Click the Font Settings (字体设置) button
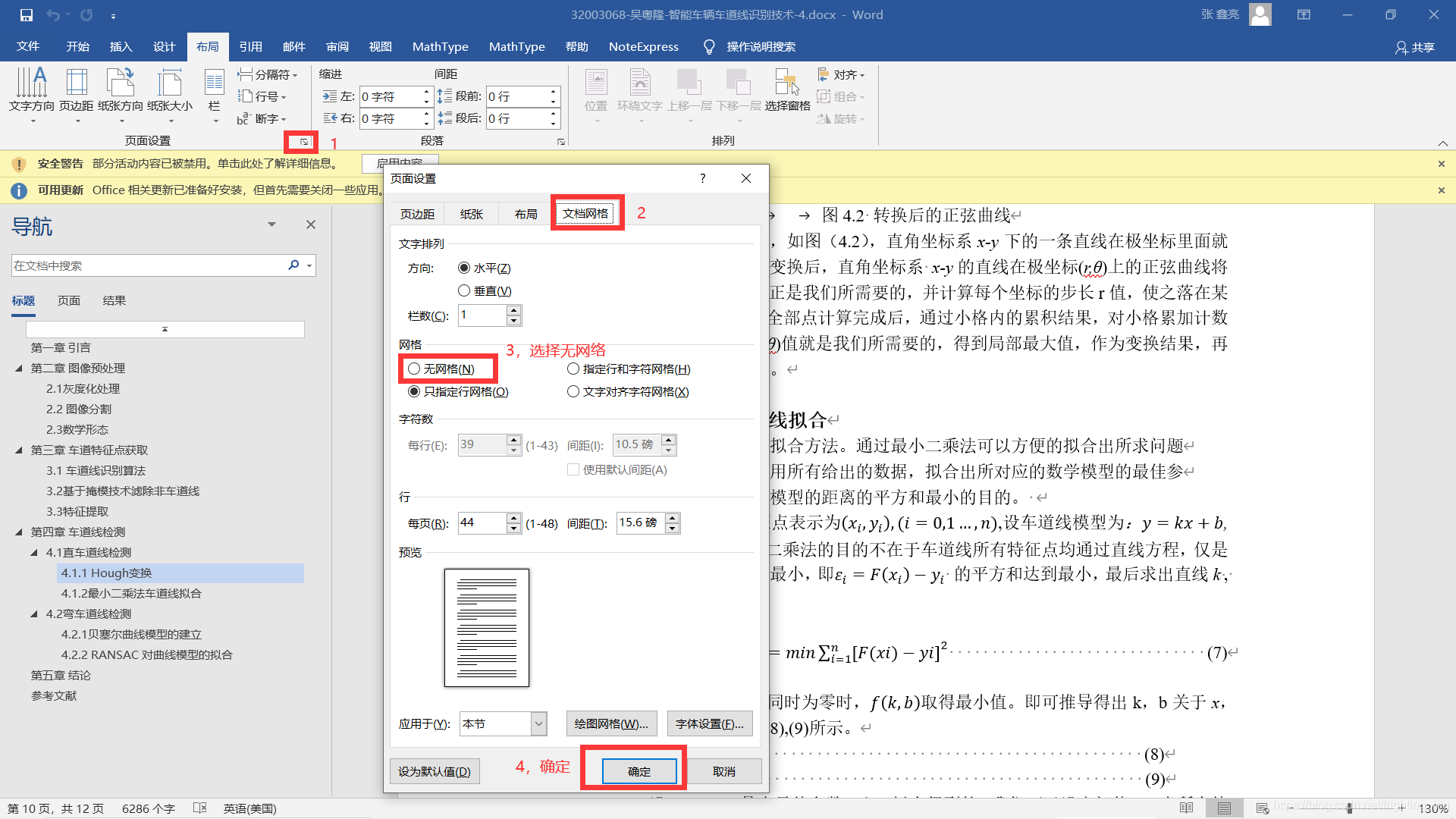Image resolution: width=1456 pixels, height=819 pixels. pyautogui.click(x=709, y=723)
